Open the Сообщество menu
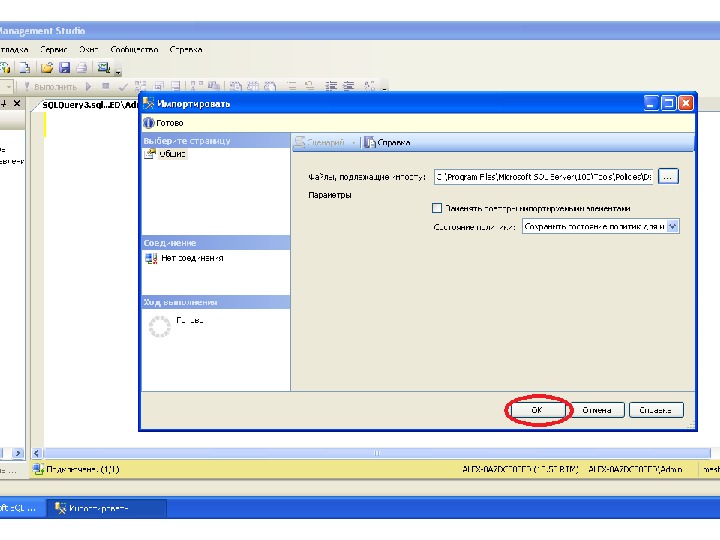The height and width of the screenshot is (540, 720). (x=134, y=50)
